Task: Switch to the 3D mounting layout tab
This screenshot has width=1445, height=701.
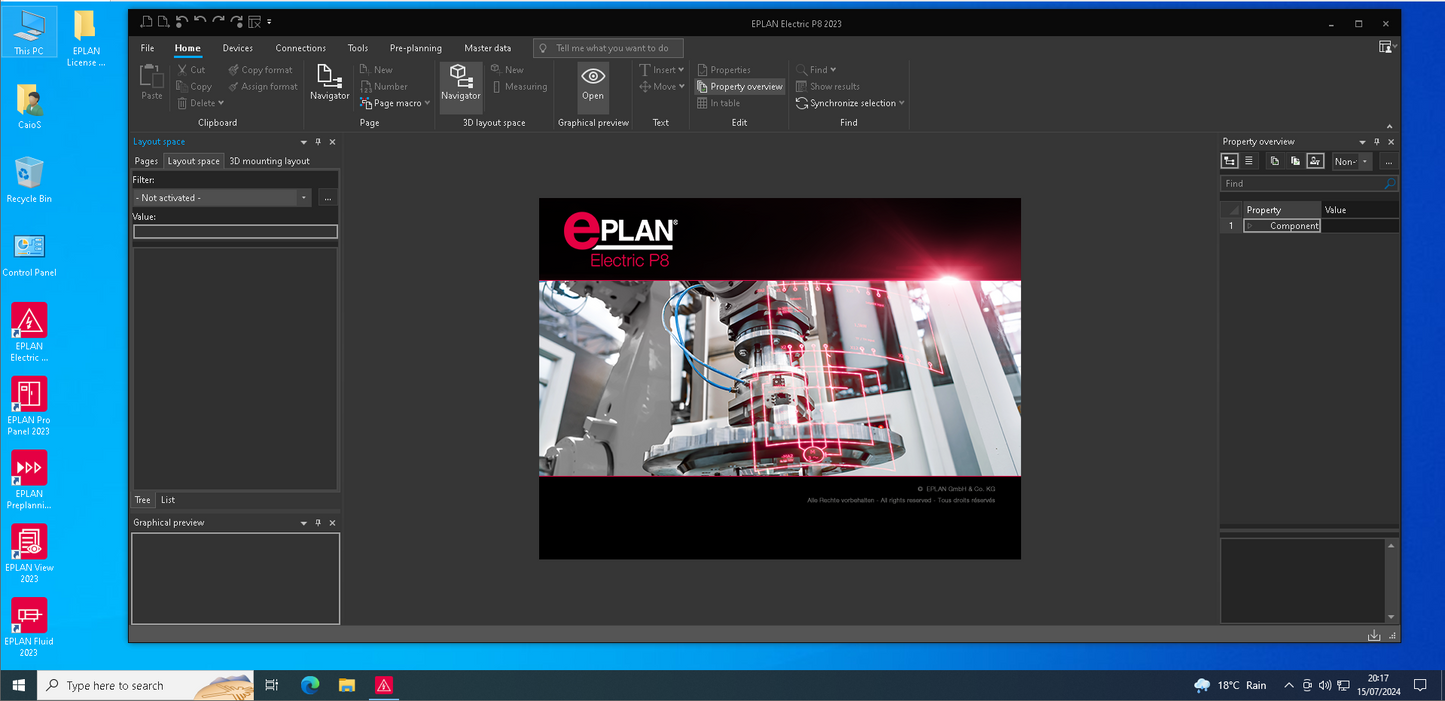Action: click(270, 161)
